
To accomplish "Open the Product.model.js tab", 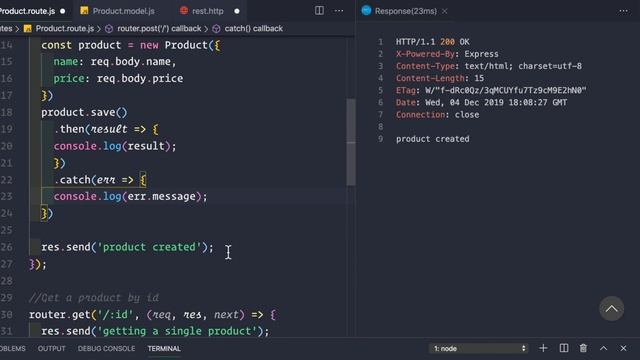I will 123,11.
